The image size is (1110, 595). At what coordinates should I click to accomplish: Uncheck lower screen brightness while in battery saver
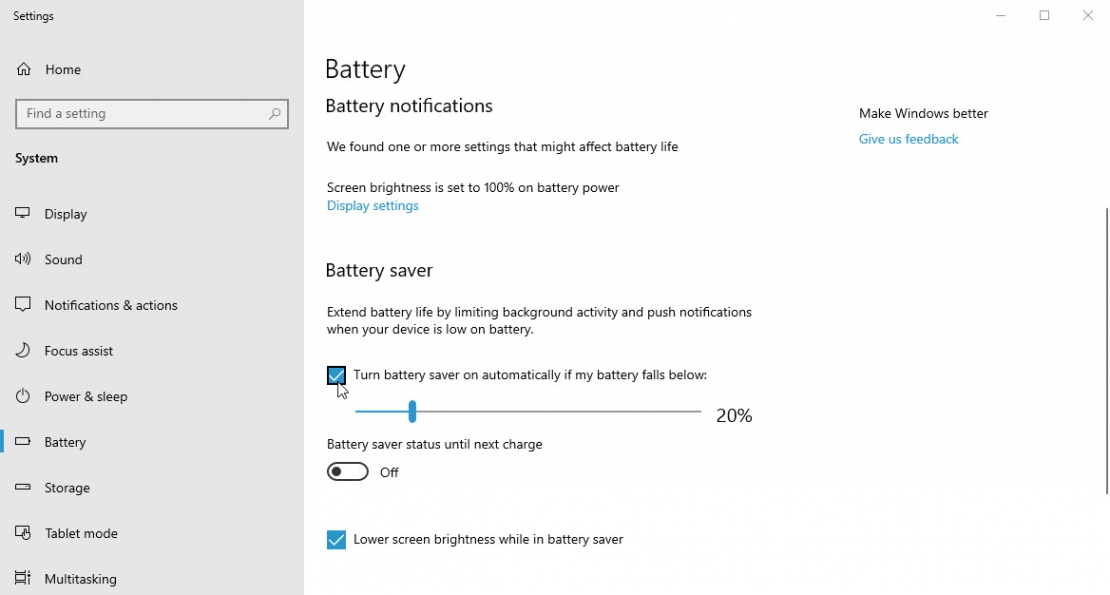click(336, 539)
